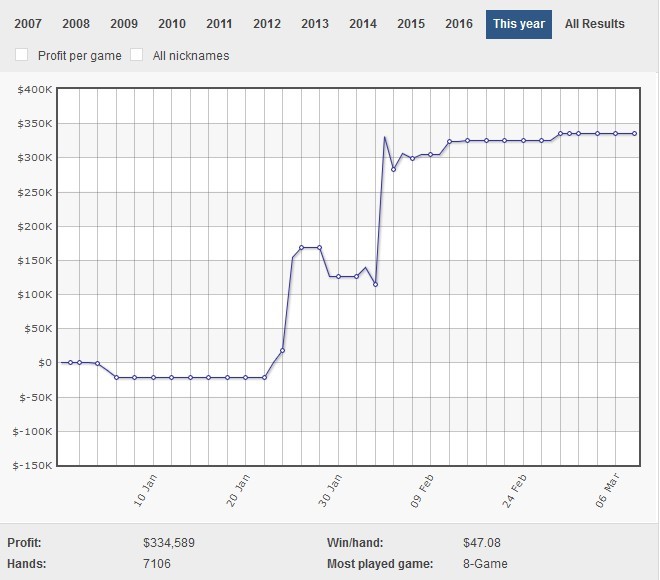
Task: Switch to the 2016 tab
Action: (459, 24)
